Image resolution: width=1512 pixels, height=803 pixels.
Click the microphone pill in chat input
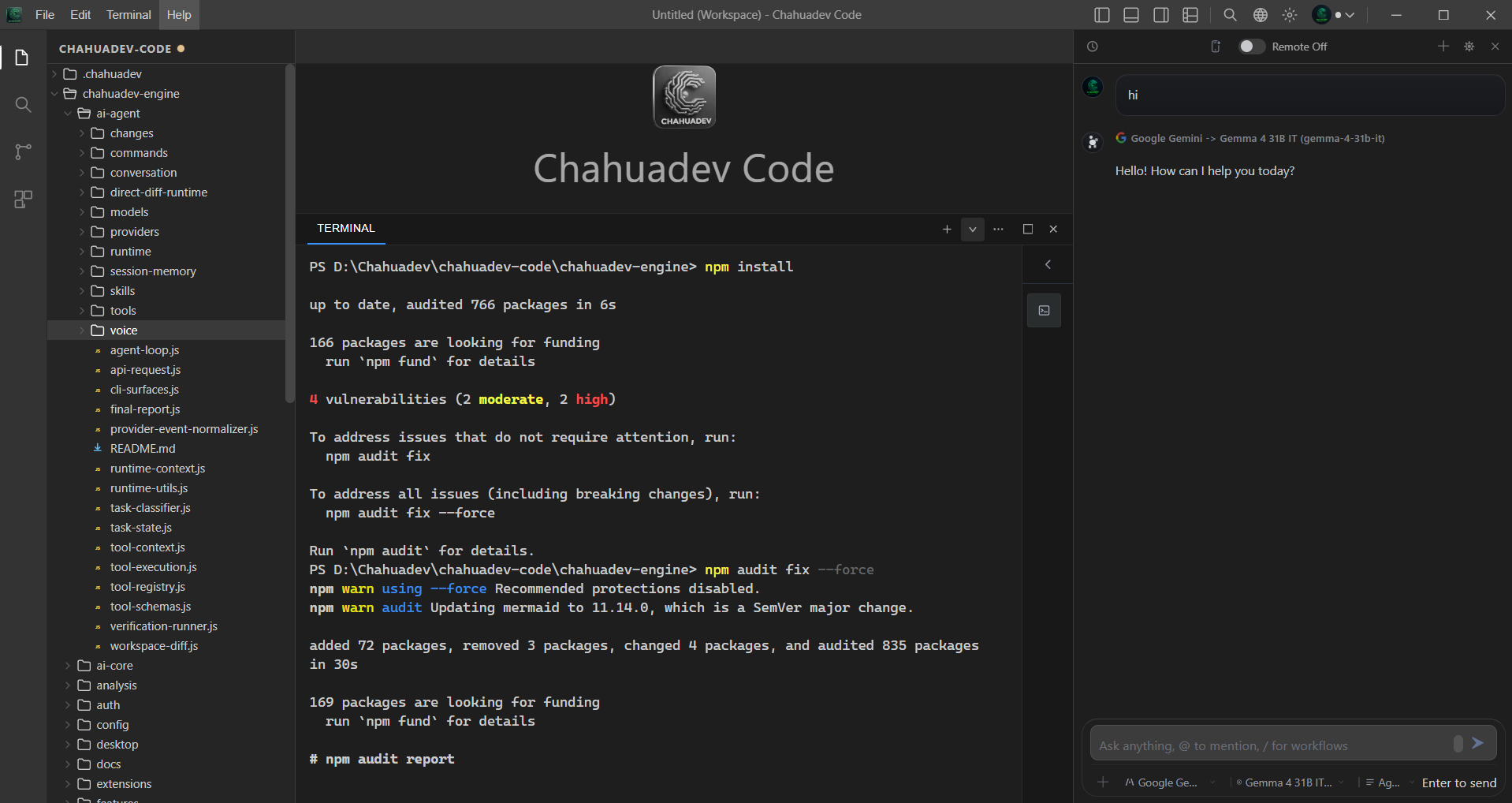(x=1458, y=744)
